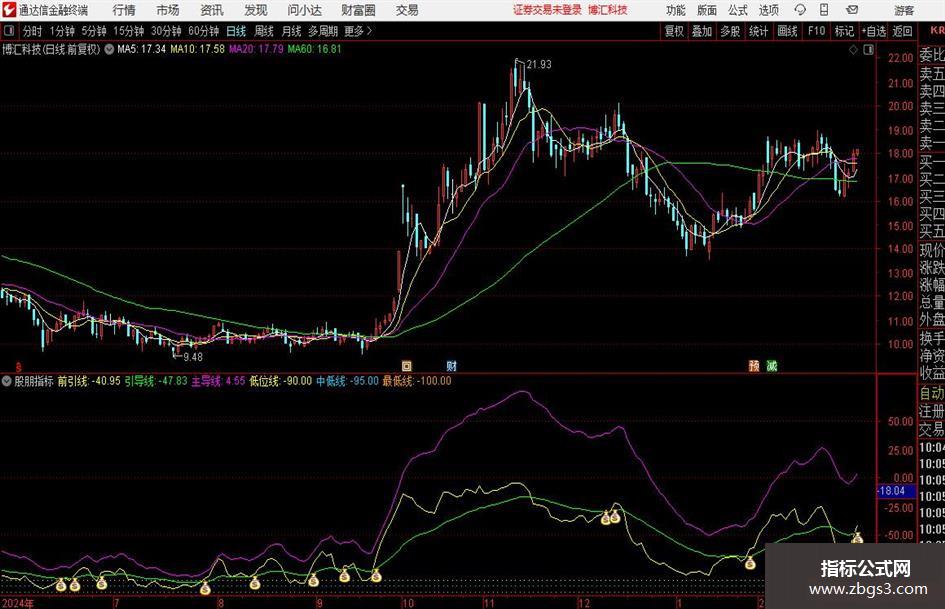945x609 pixels.
Task: Click the 低位线: -90.00 indicator value
Action: click(281, 381)
